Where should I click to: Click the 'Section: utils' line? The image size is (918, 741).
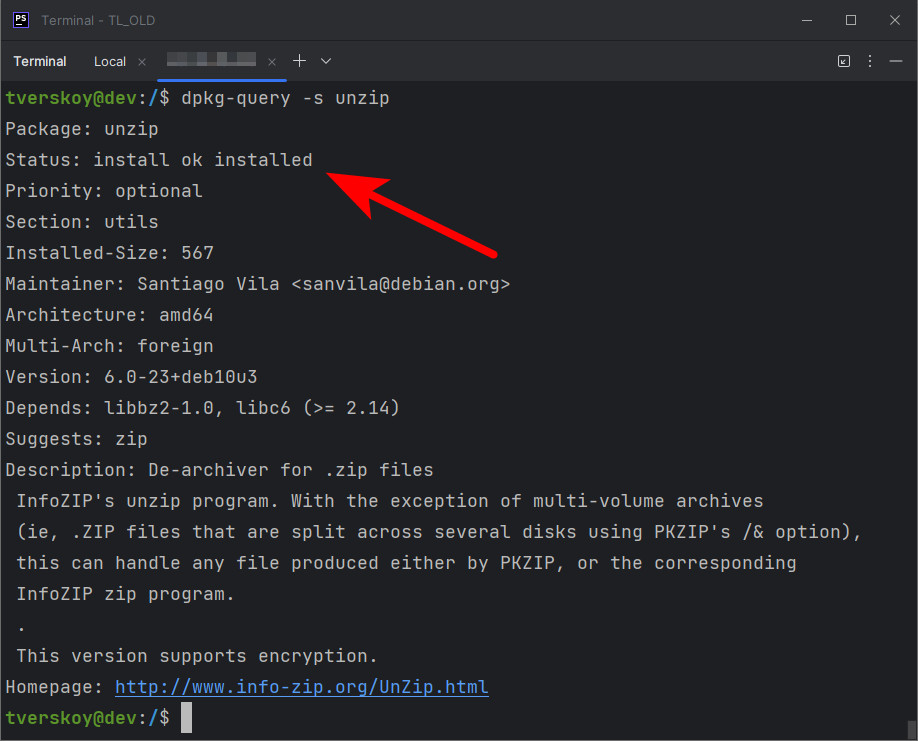click(x=82, y=222)
